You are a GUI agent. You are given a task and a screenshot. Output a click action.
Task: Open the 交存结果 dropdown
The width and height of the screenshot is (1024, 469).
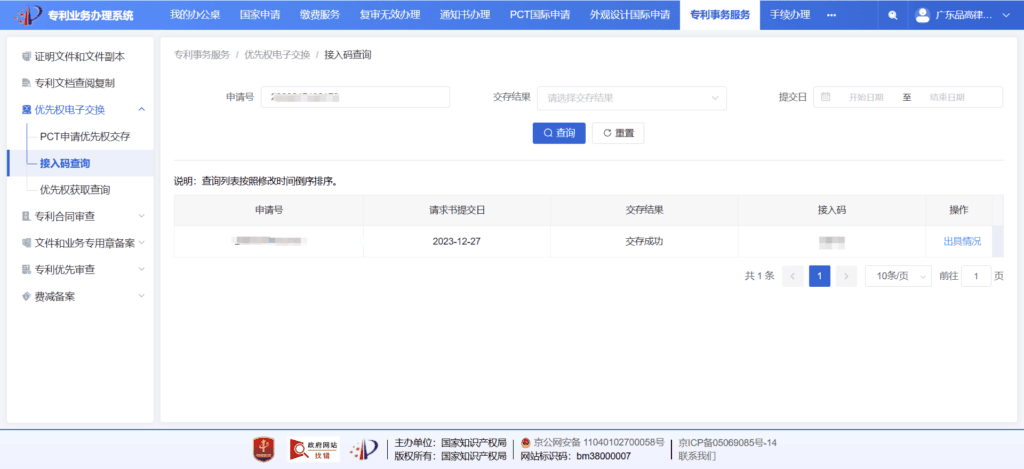(x=632, y=98)
